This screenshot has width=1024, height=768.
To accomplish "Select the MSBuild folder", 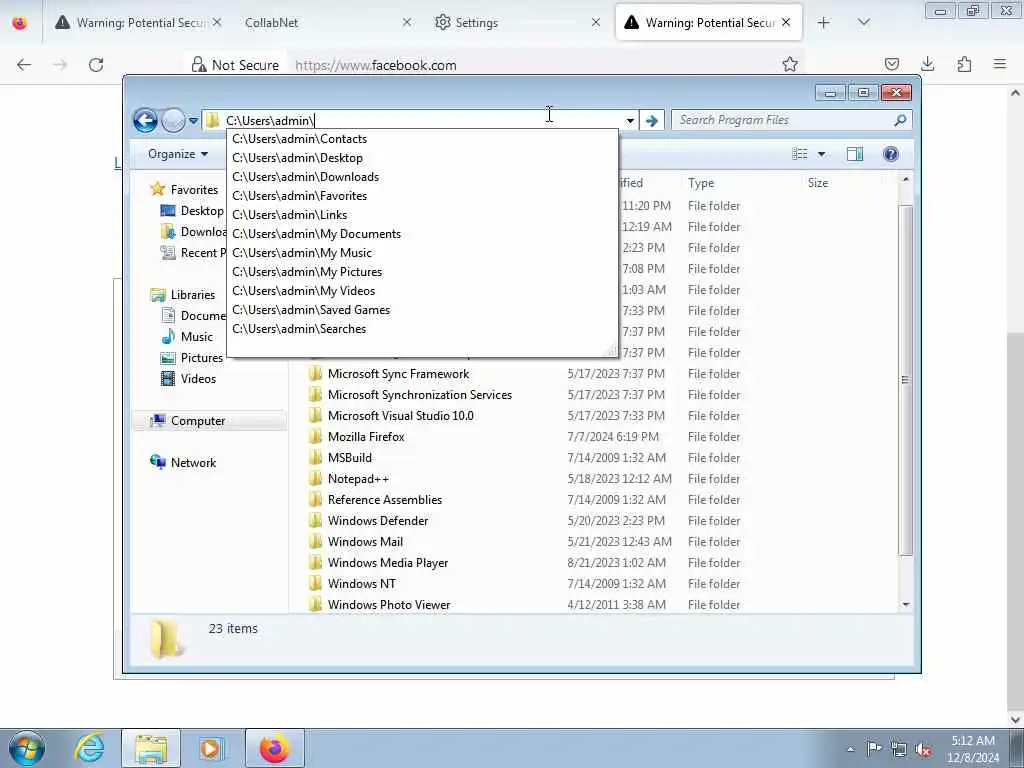I will point(349,458).
